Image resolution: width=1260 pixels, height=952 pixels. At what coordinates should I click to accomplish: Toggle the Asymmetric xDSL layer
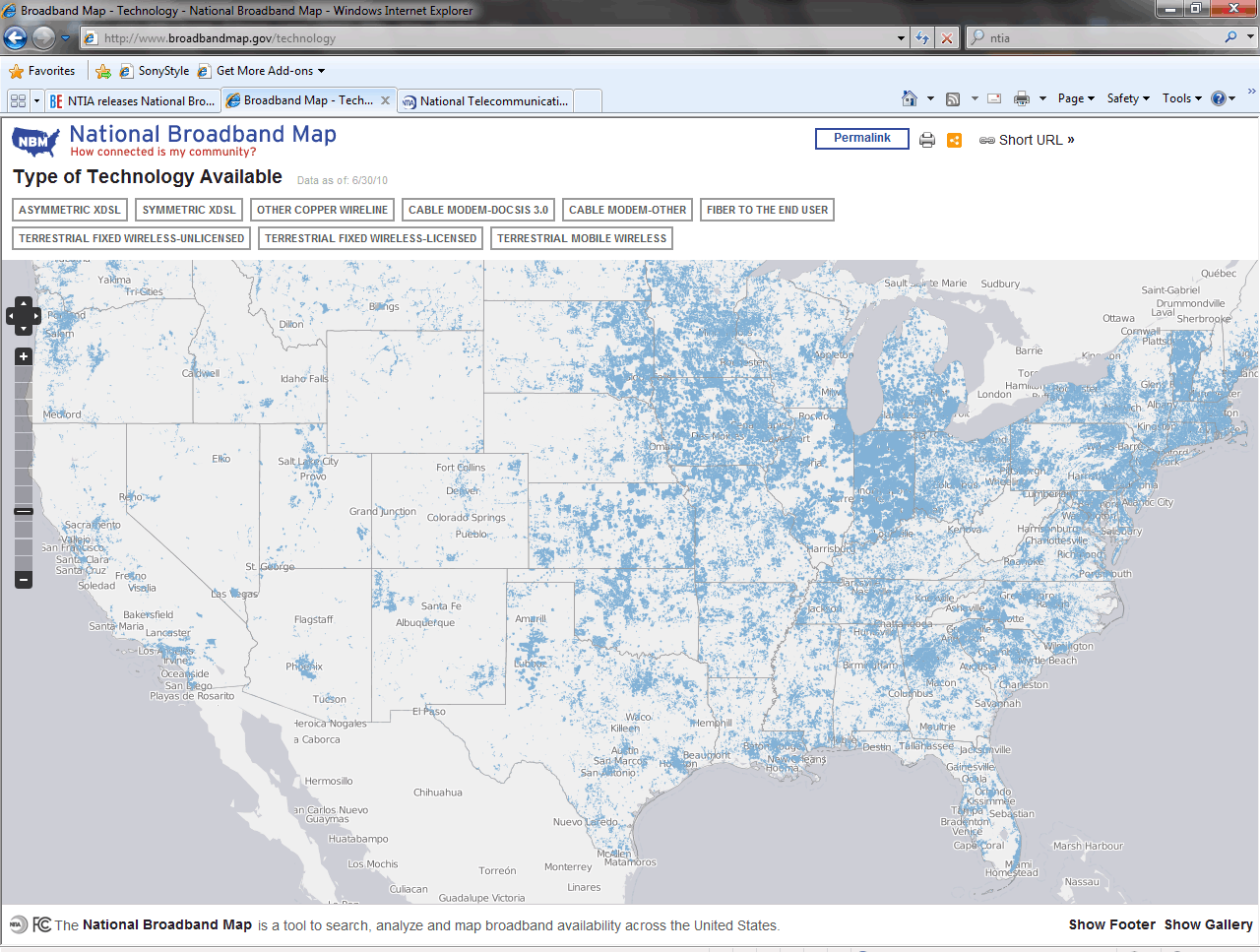click(70, 210)
